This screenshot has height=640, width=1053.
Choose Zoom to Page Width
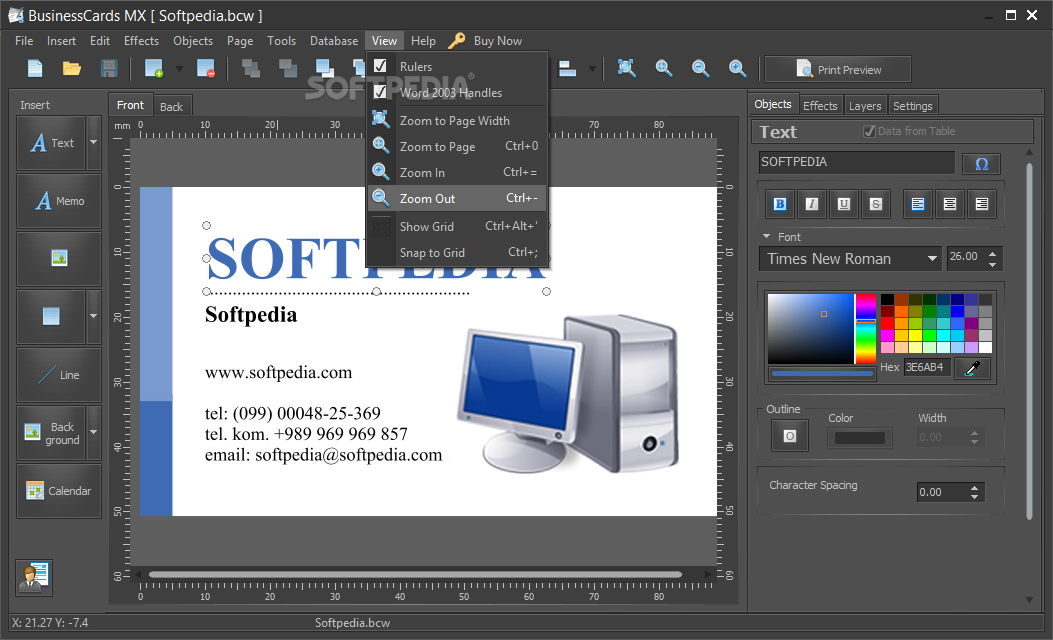coord(457,121)
